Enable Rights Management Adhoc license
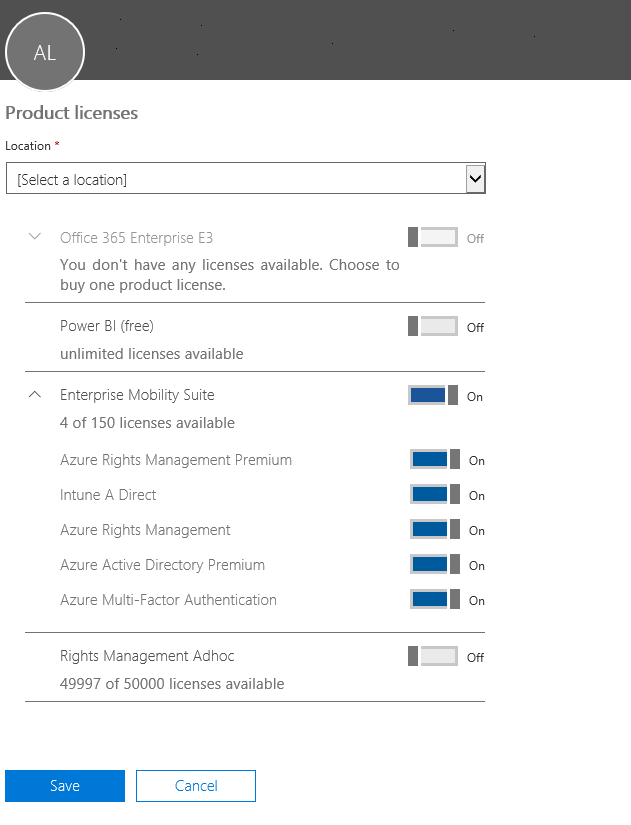The height and width of the screenshot is (825, 631). tap(433, 656)
